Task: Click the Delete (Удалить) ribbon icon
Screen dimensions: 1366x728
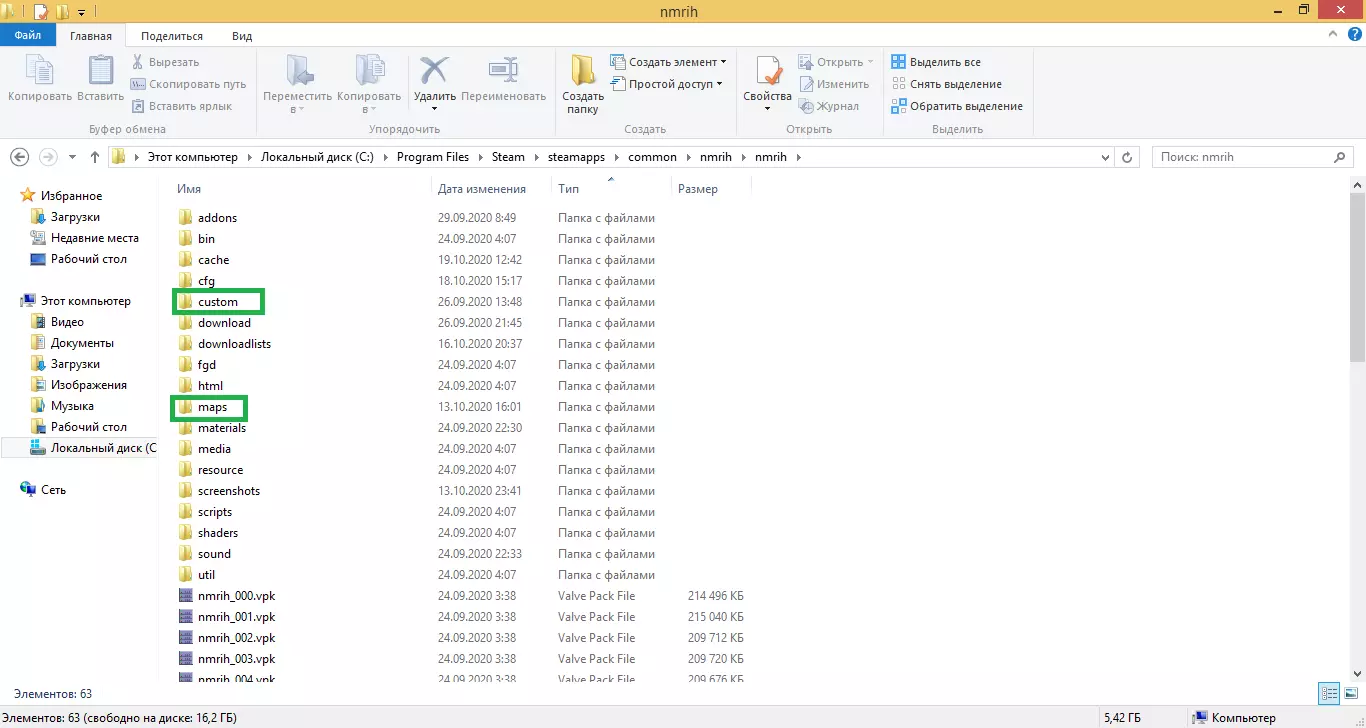Action: click(435, 72)
